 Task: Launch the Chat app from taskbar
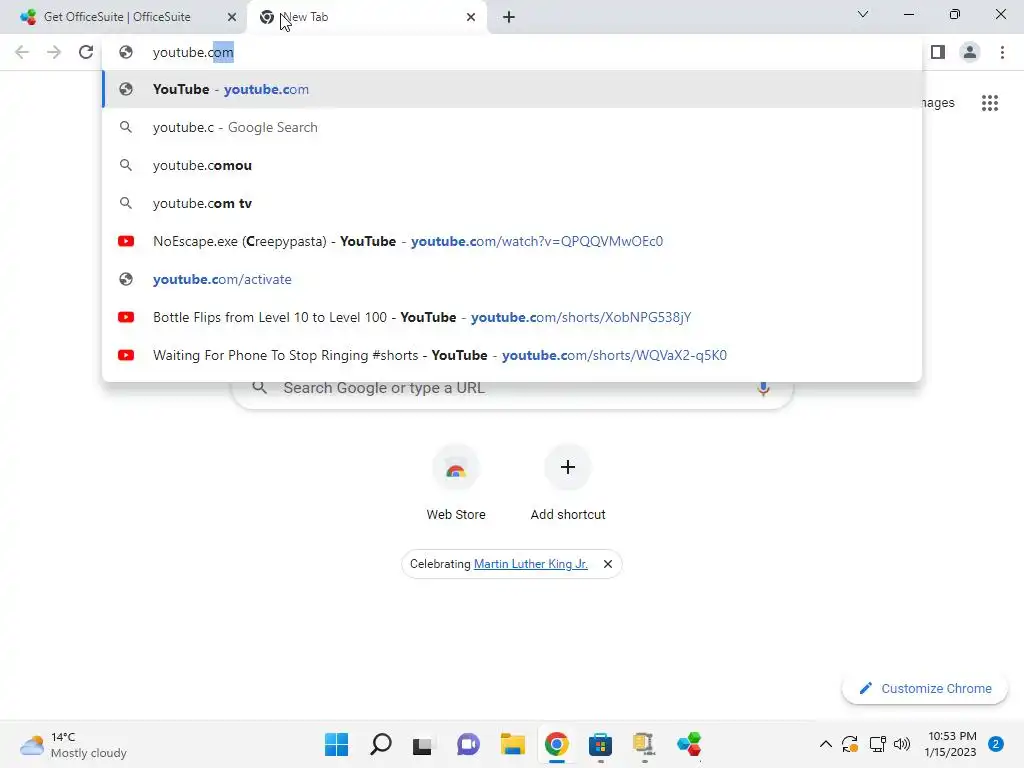click(468, 744)
